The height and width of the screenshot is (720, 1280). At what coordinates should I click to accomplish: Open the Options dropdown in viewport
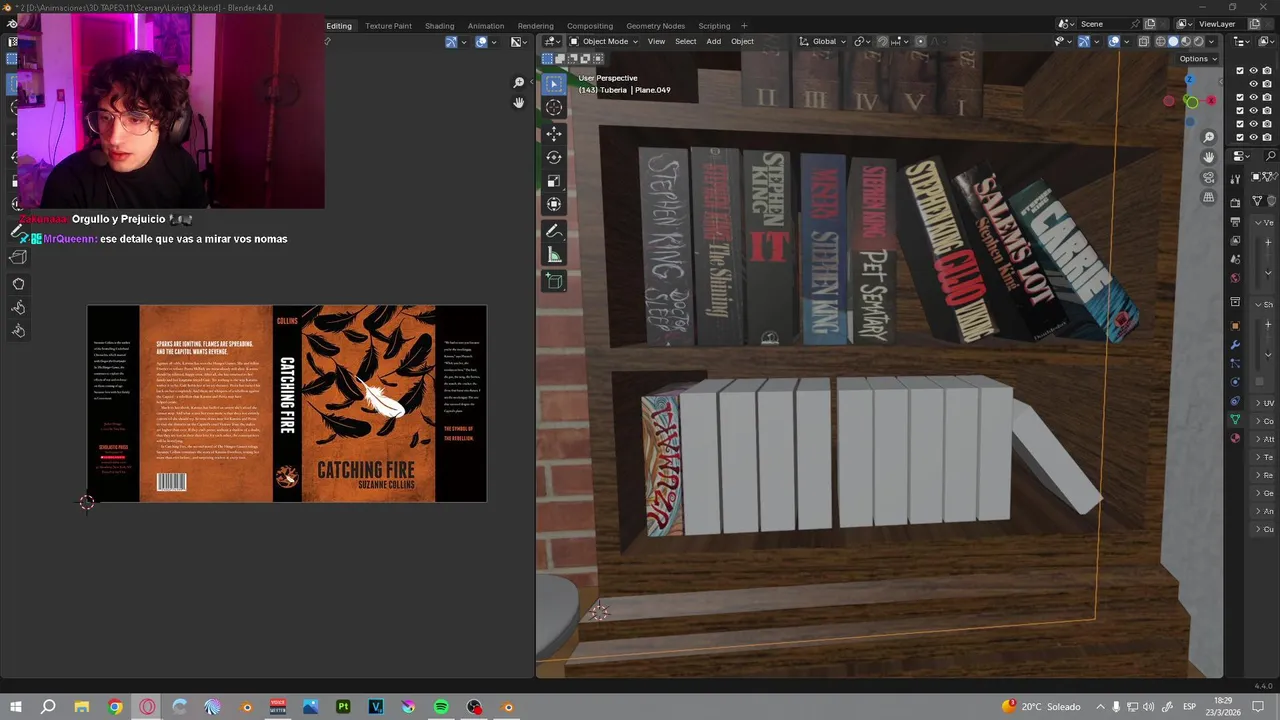coord(1198,58)
